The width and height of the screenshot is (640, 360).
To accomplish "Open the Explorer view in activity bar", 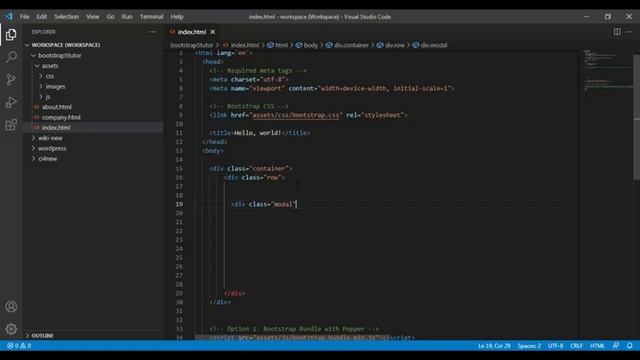I will 11,35.
